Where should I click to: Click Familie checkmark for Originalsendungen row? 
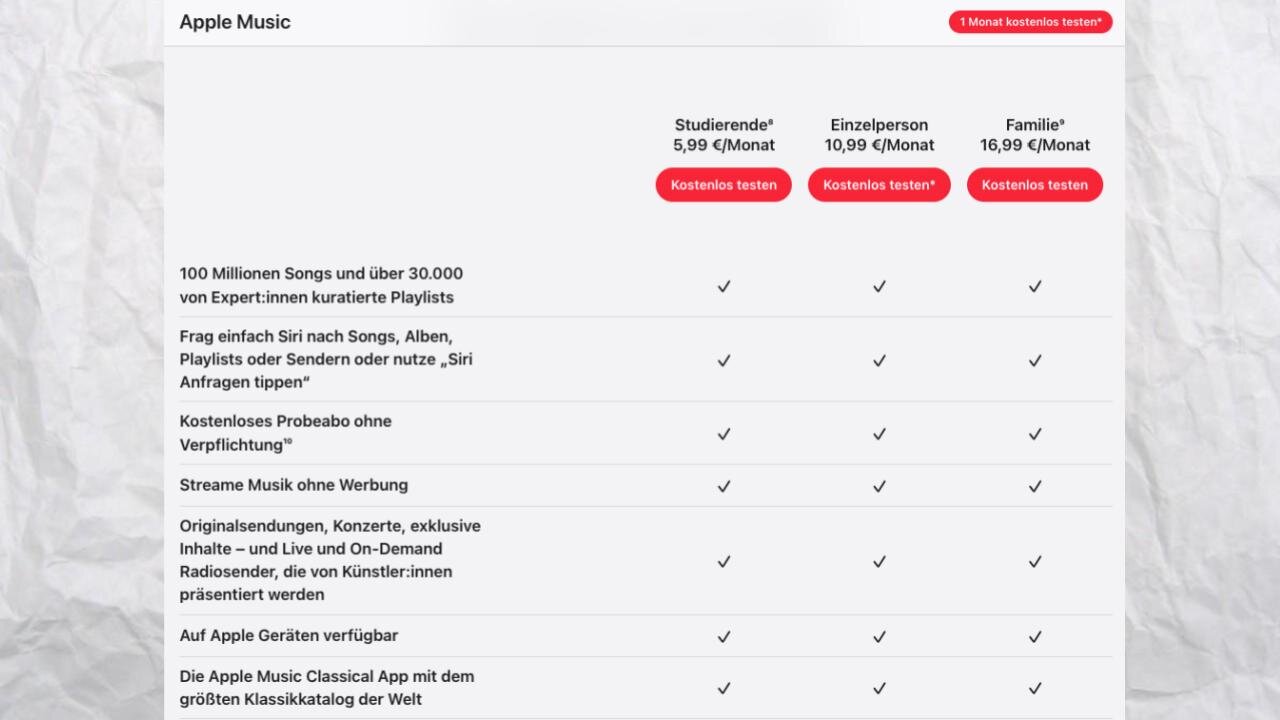coord(1035,561)
